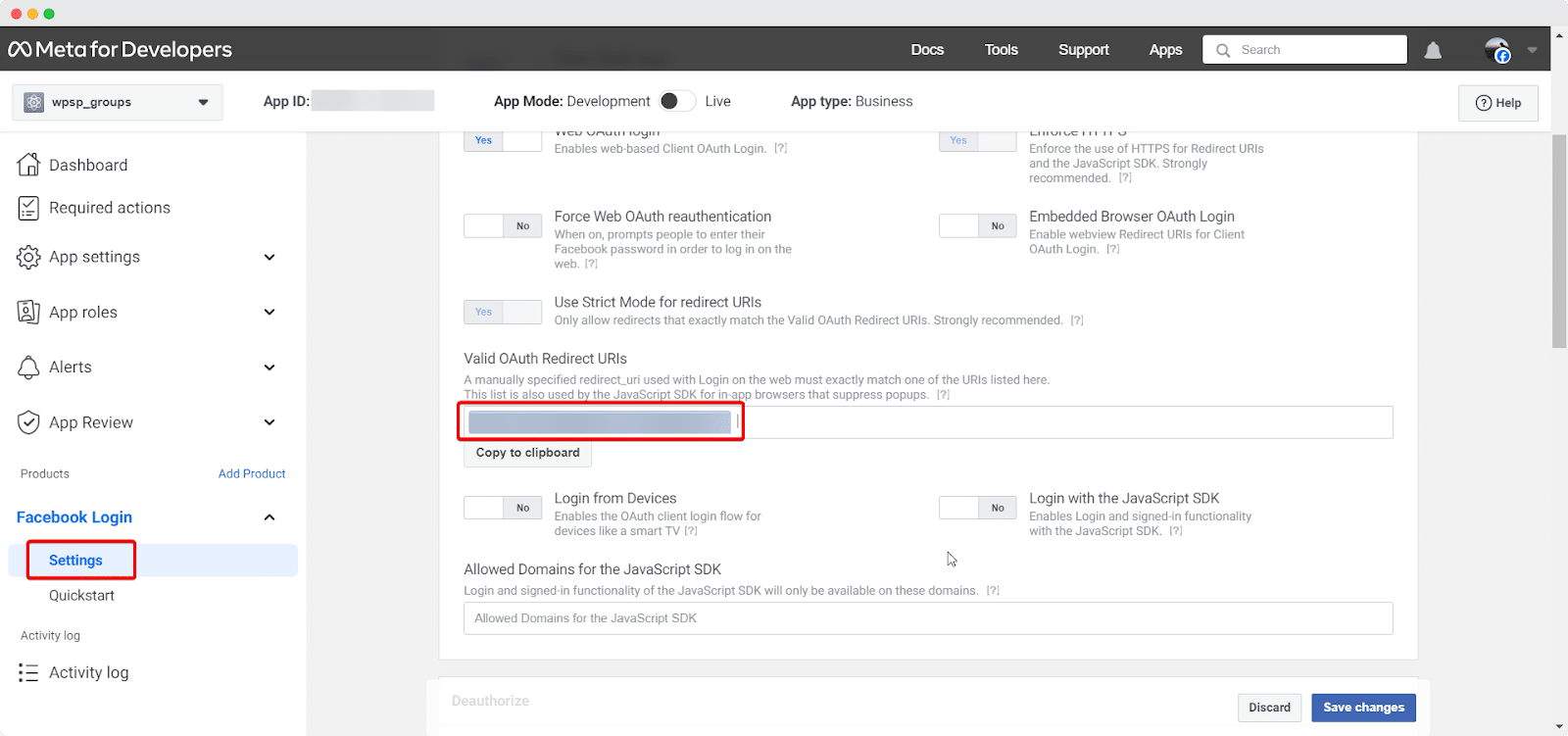Open help for Embedded Browser OAuth Login
This screenshot has width=1568, height=736.
1113,249
